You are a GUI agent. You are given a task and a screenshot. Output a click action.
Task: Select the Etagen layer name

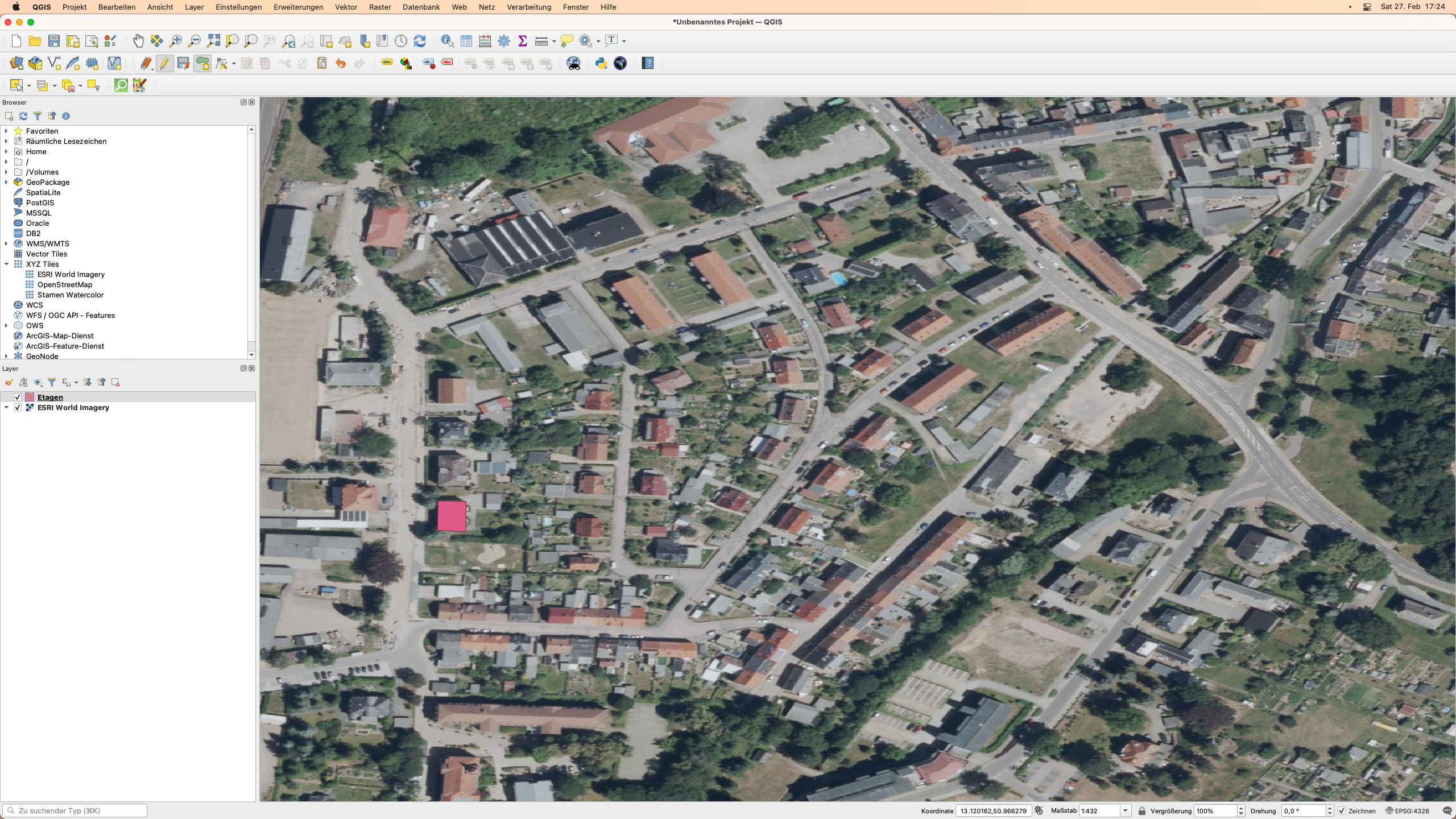pos(50,397)
